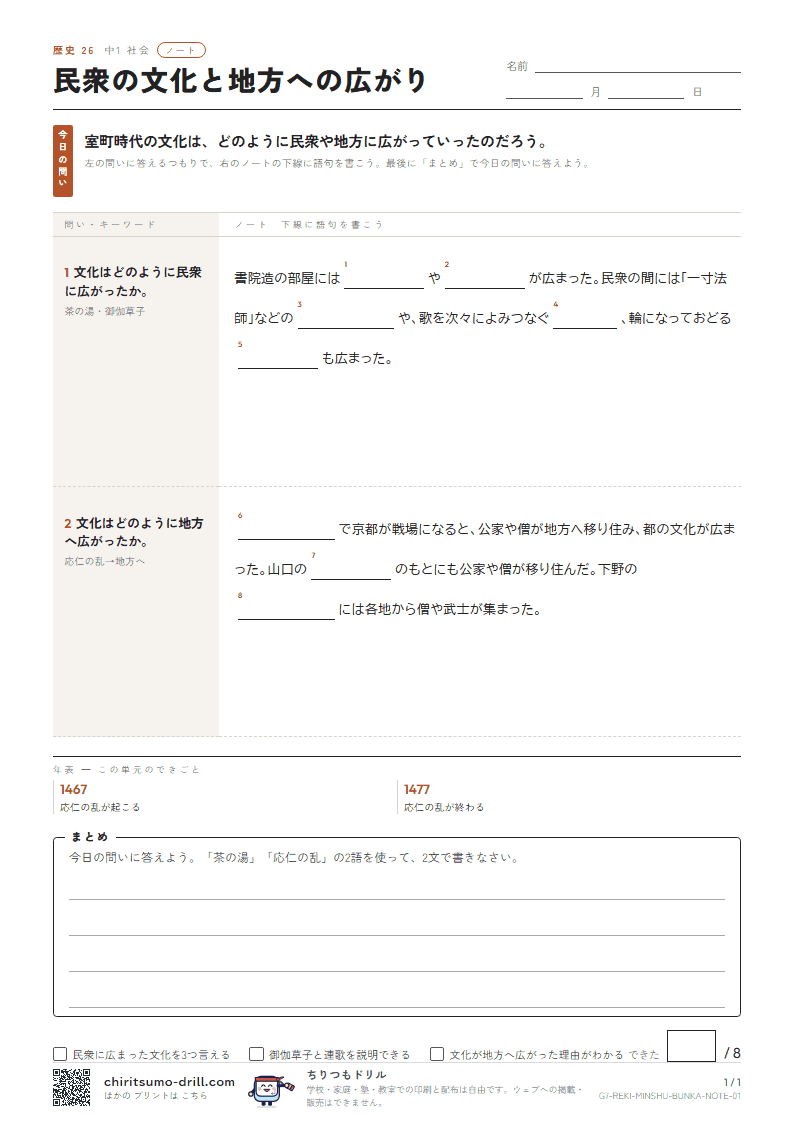The height and width of the screenshot is (1123, 794).
Task: Click the year 1477 in the timeline
Action: pos(417,789)
